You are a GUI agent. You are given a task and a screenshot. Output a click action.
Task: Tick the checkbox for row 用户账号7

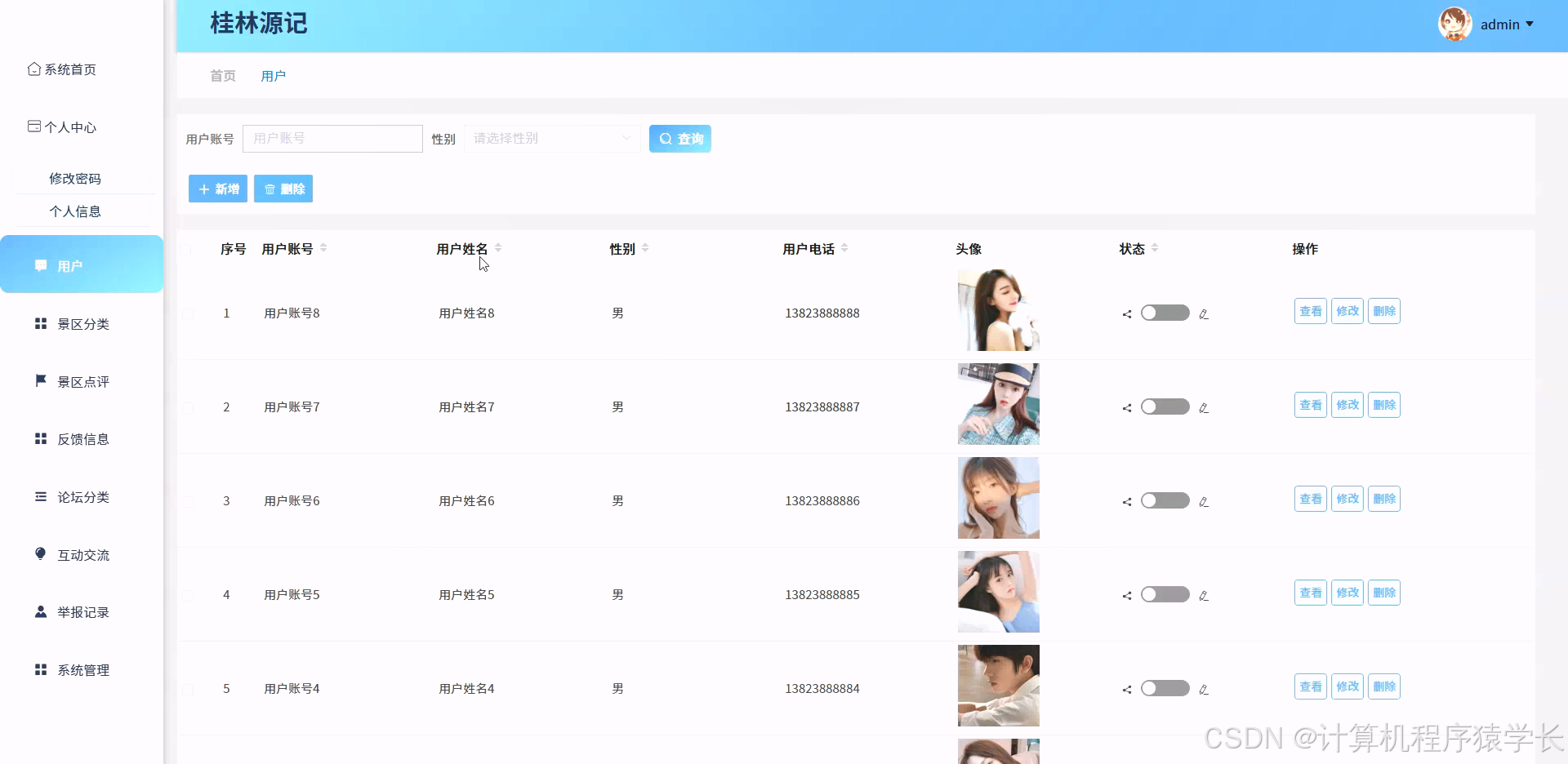188,408
